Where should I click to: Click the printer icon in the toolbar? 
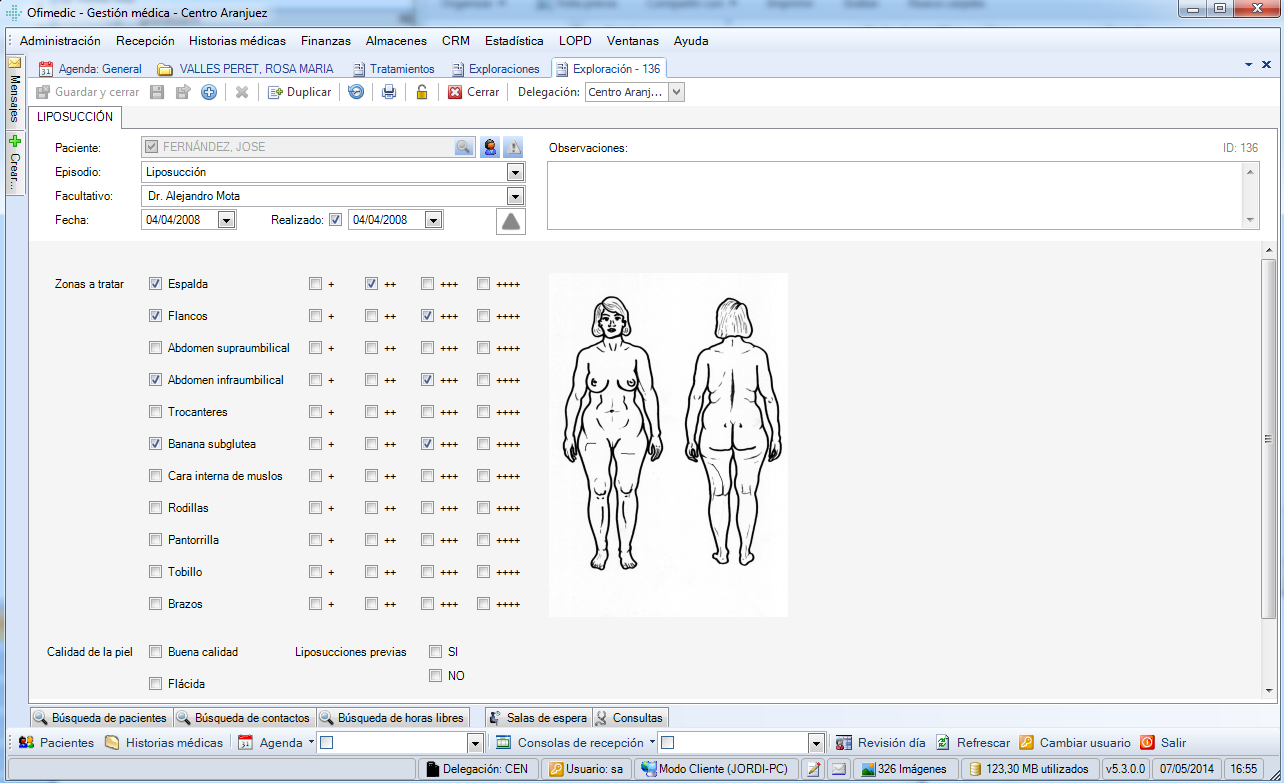[389, 92]
